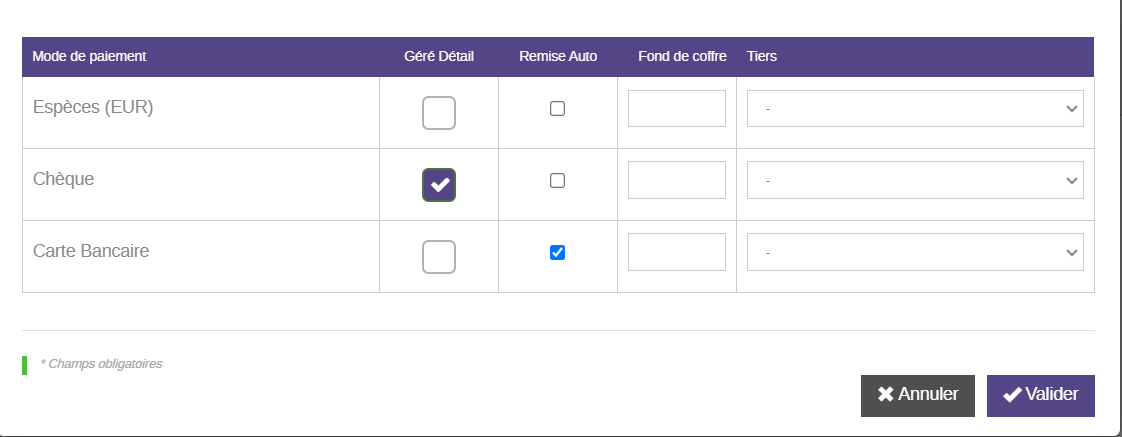Disable Remise Auto for Carte Bancaire
The height and width of the screenshot is (437, 1122).
tap(558, 253)
